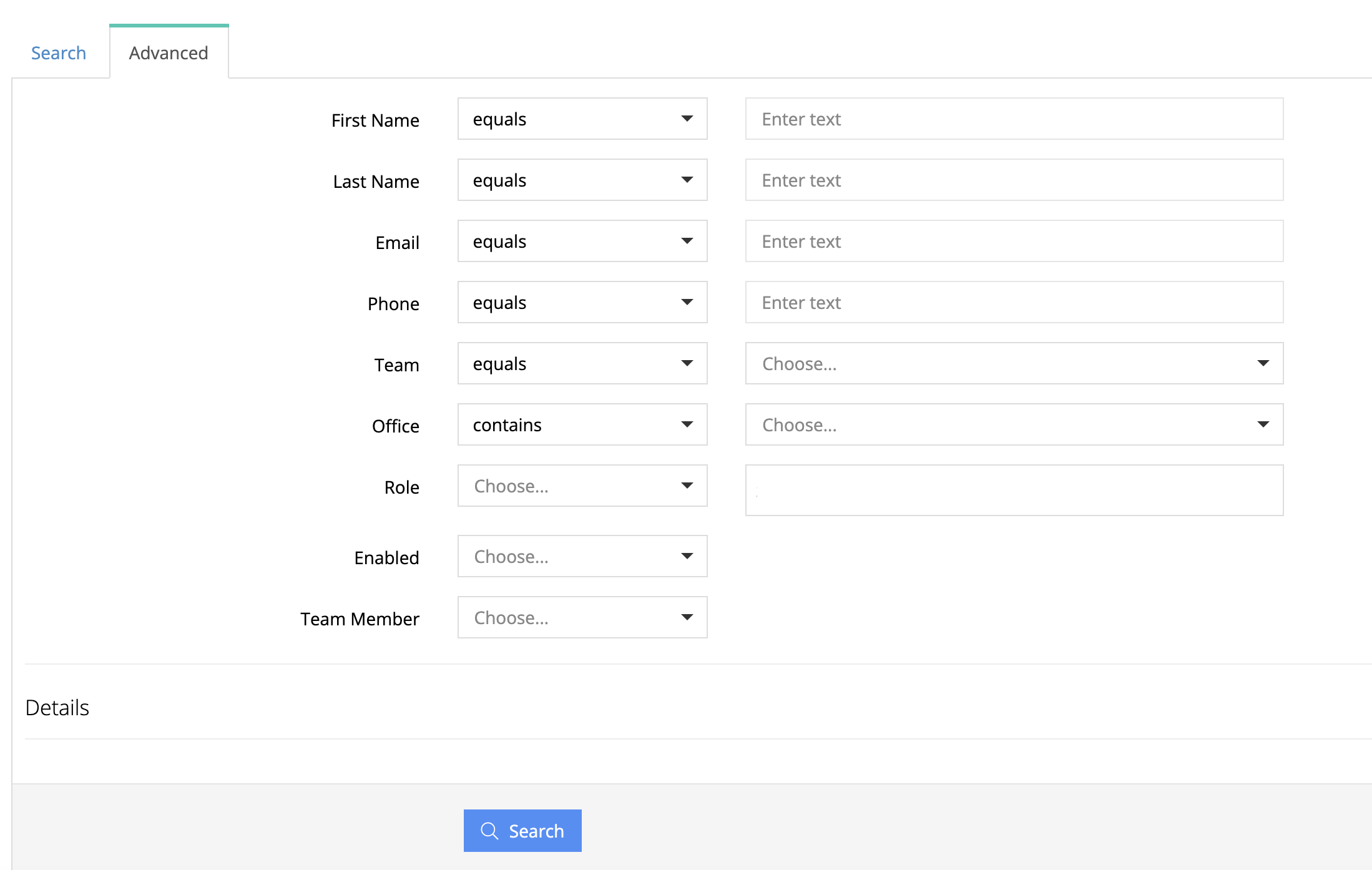Screen dimensions: 1372x870
Task: Click the blue Search button
Action: pyautogui.click(x=522, y=831)
